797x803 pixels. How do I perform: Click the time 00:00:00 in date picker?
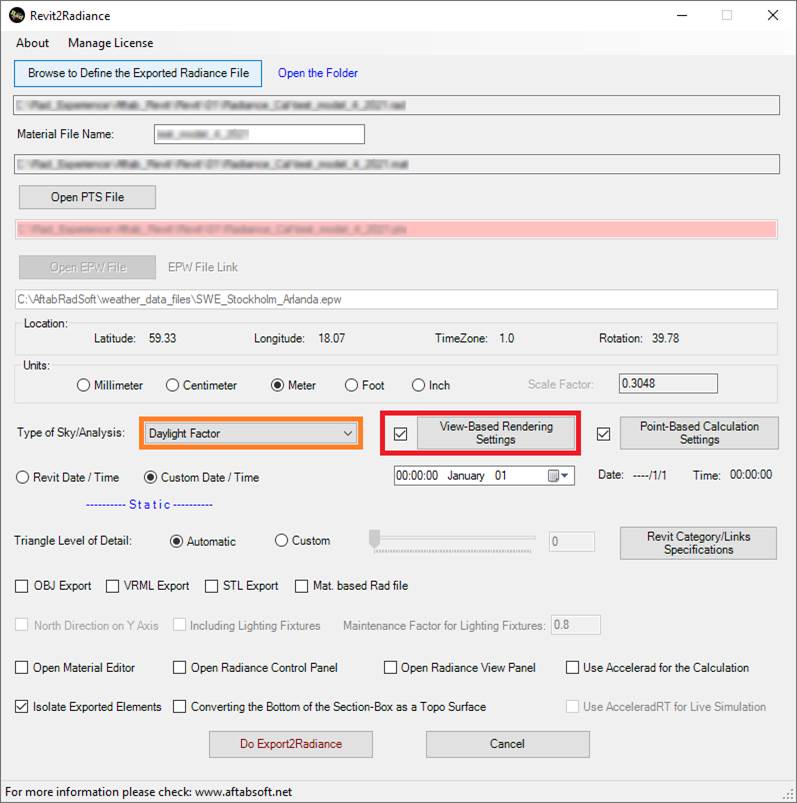[417, 476]
